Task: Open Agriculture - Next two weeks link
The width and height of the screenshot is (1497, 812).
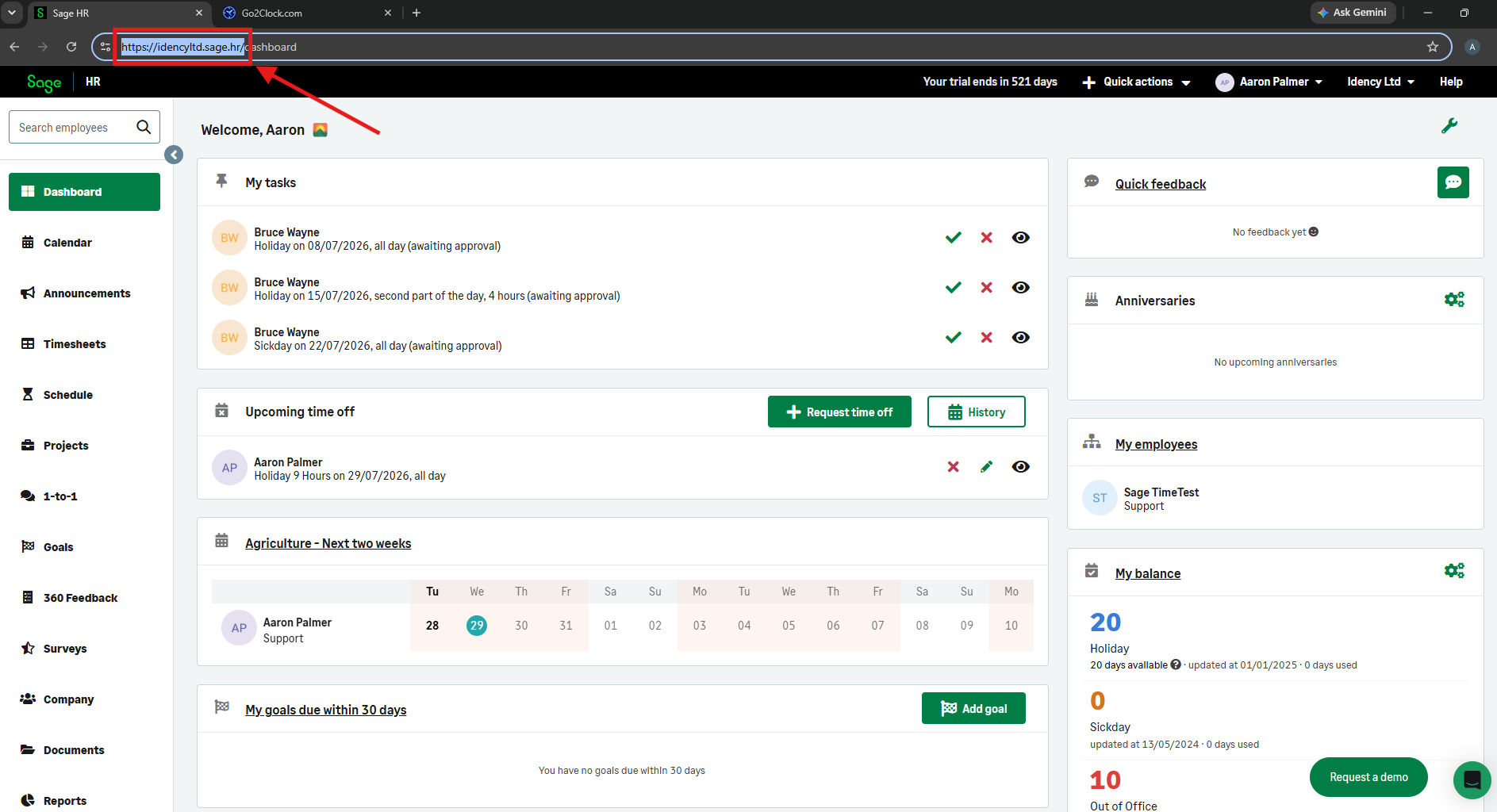Action: pos(328,543)
